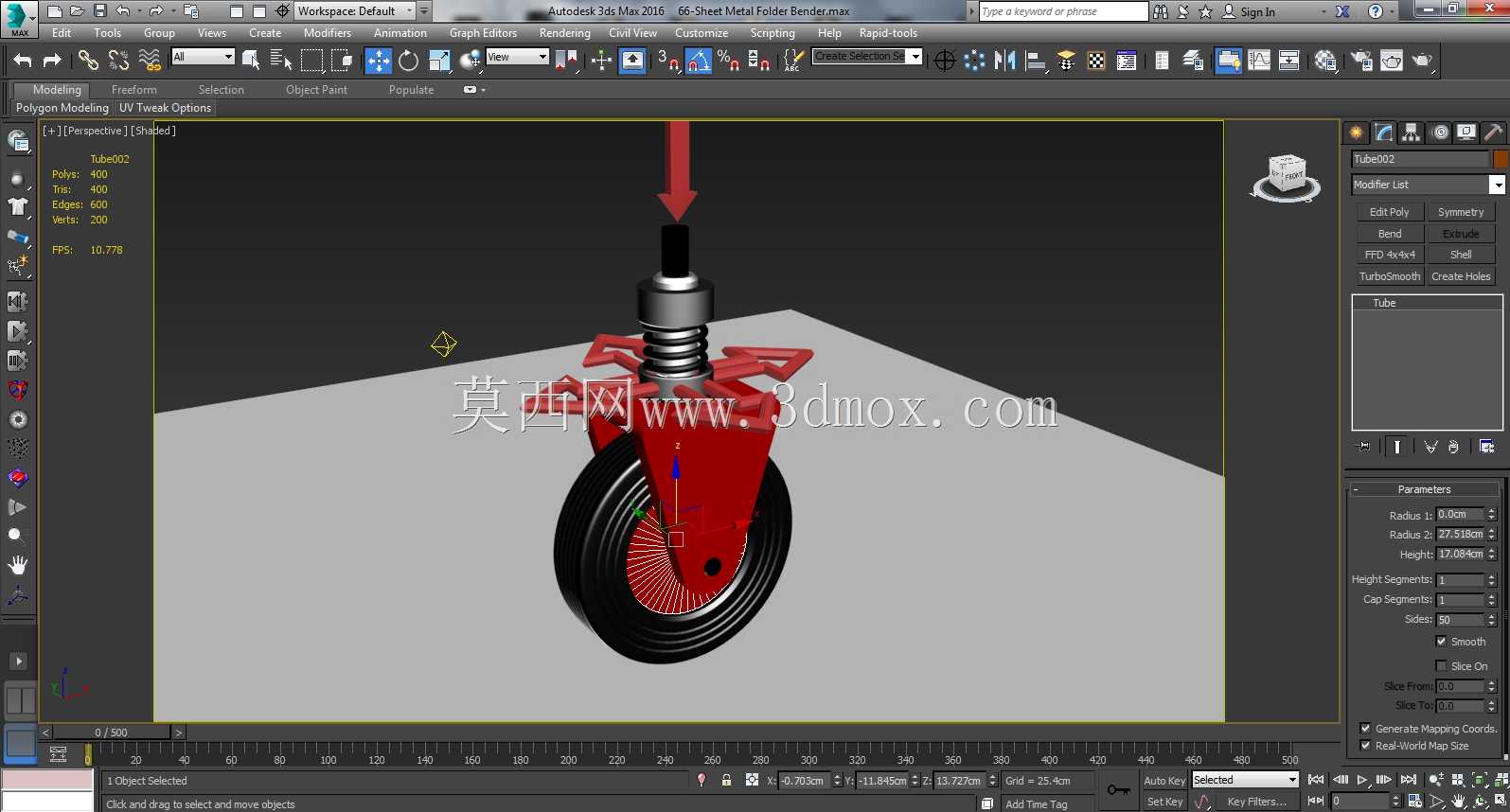Increase Radius 2 spinner value

(1491, 531)
